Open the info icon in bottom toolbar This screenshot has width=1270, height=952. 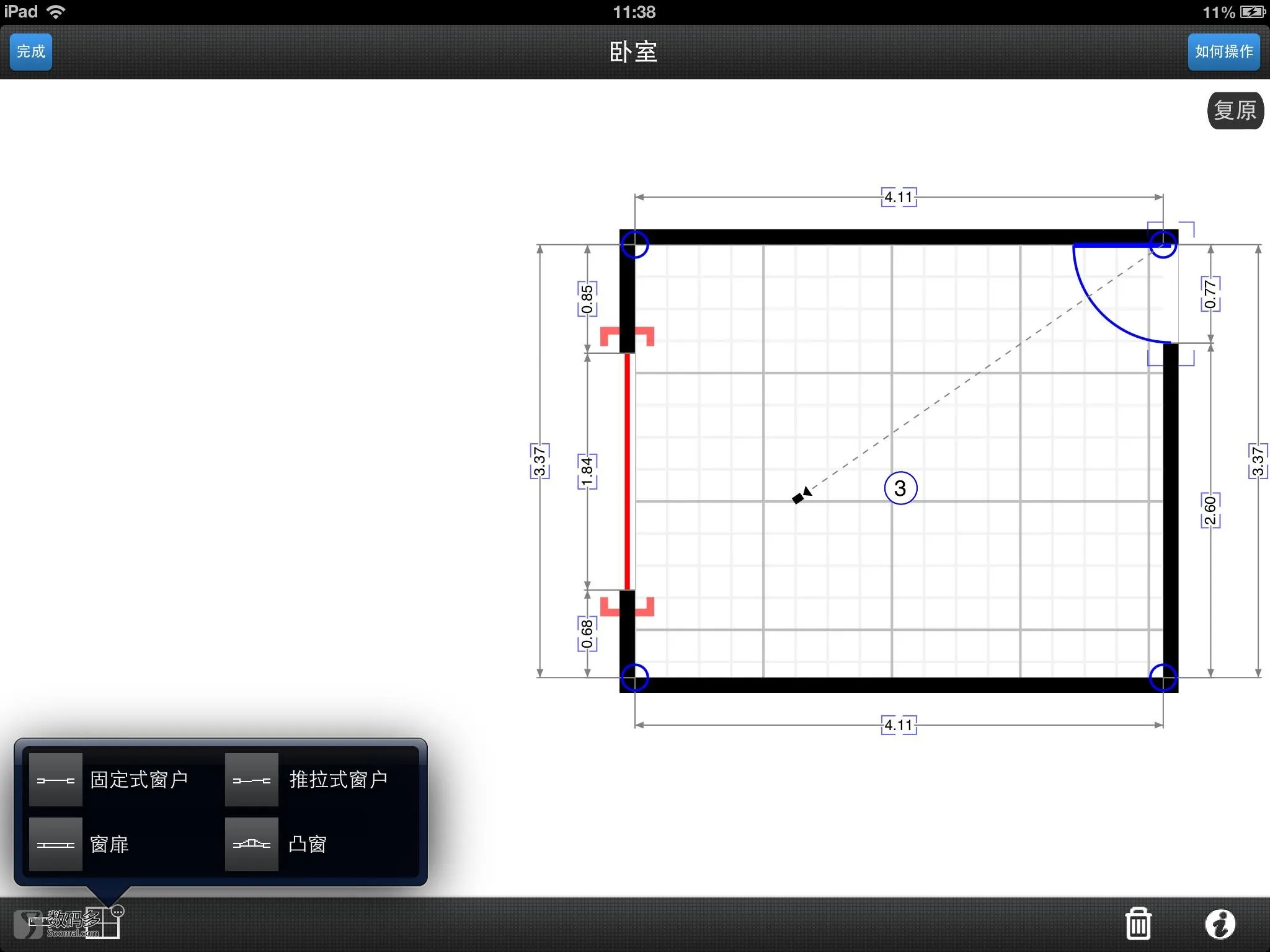[x=1220, y=923]
